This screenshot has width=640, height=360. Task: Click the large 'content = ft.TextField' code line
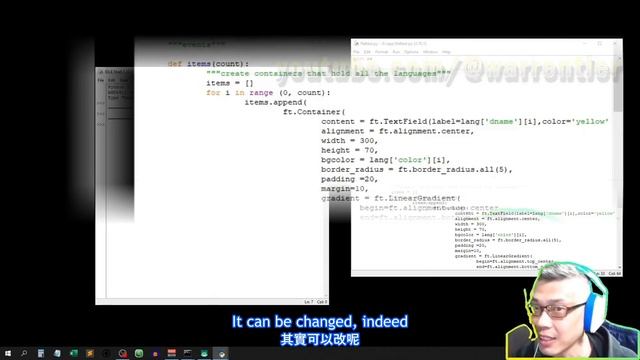click(x=465, y=122)
